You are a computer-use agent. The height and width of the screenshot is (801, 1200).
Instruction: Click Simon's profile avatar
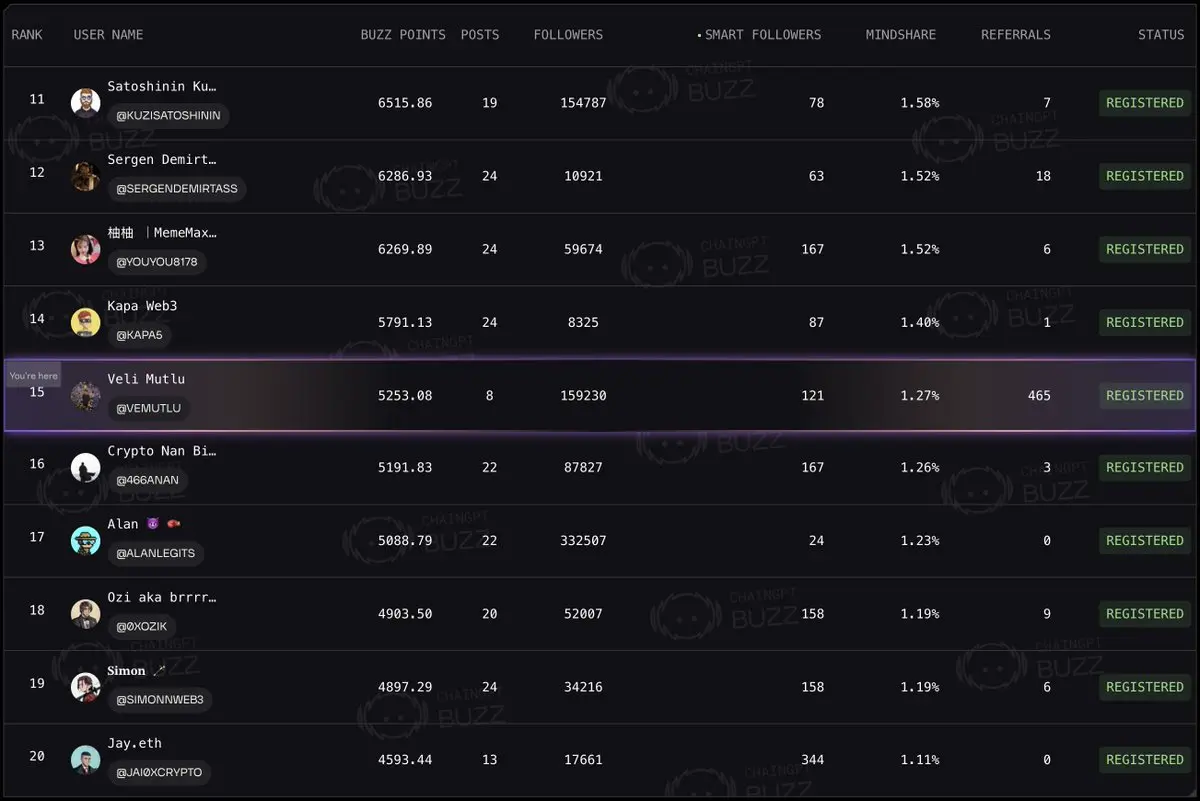(x=86, y=687)
